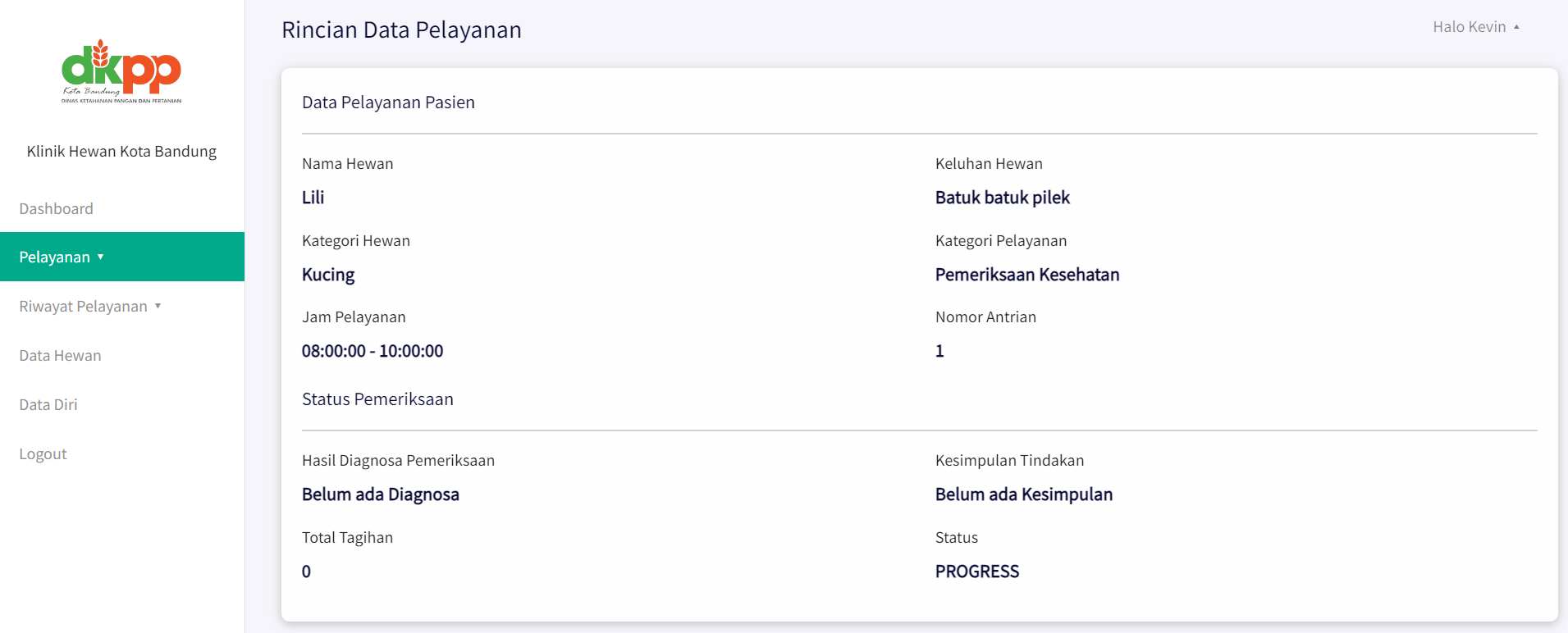Click the Rincian Data Pelayanan page heading
Screen dimensions: 1568x633
(401, 30)
